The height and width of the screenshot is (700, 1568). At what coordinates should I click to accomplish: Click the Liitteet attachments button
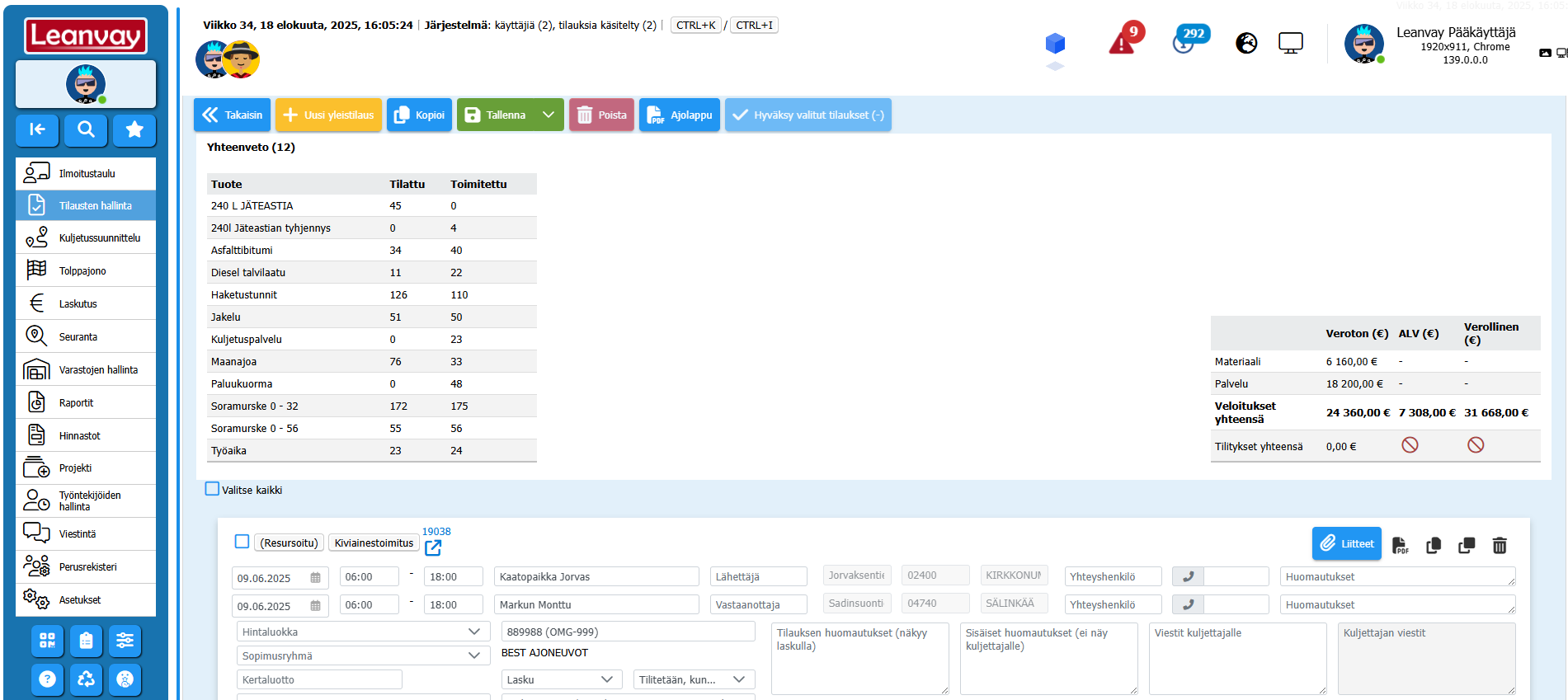[x=1347, y=543]
